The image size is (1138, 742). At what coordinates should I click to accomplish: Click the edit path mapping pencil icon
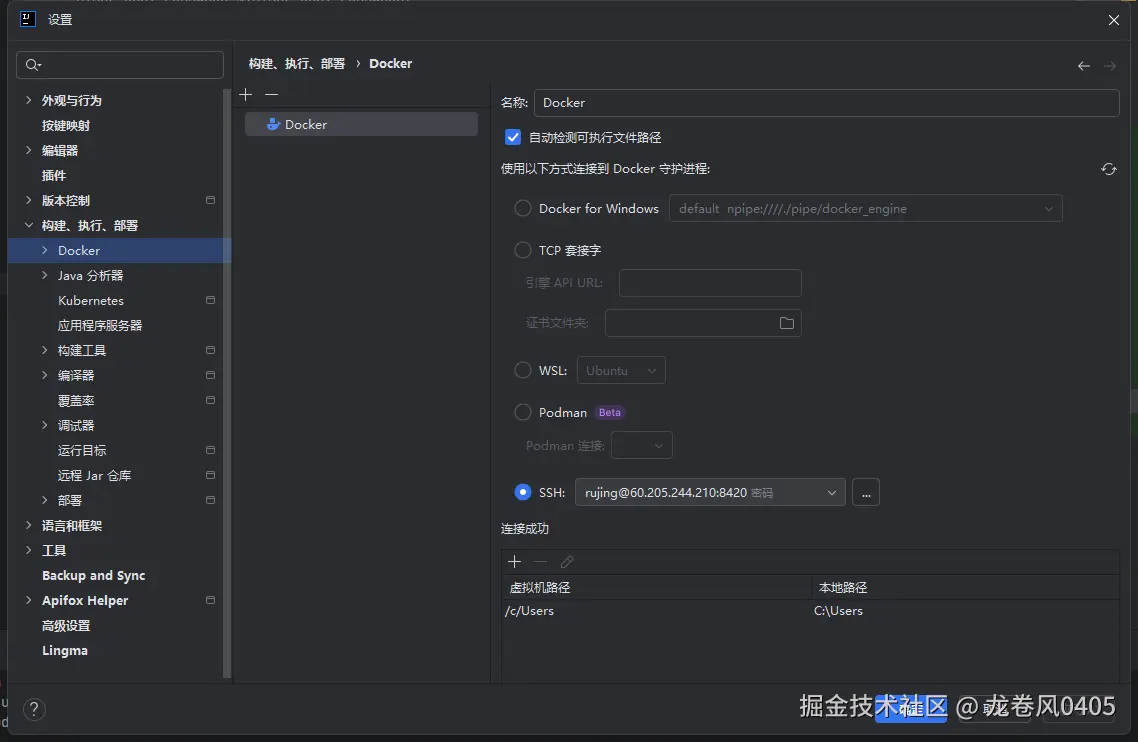[x=567, y=561]
